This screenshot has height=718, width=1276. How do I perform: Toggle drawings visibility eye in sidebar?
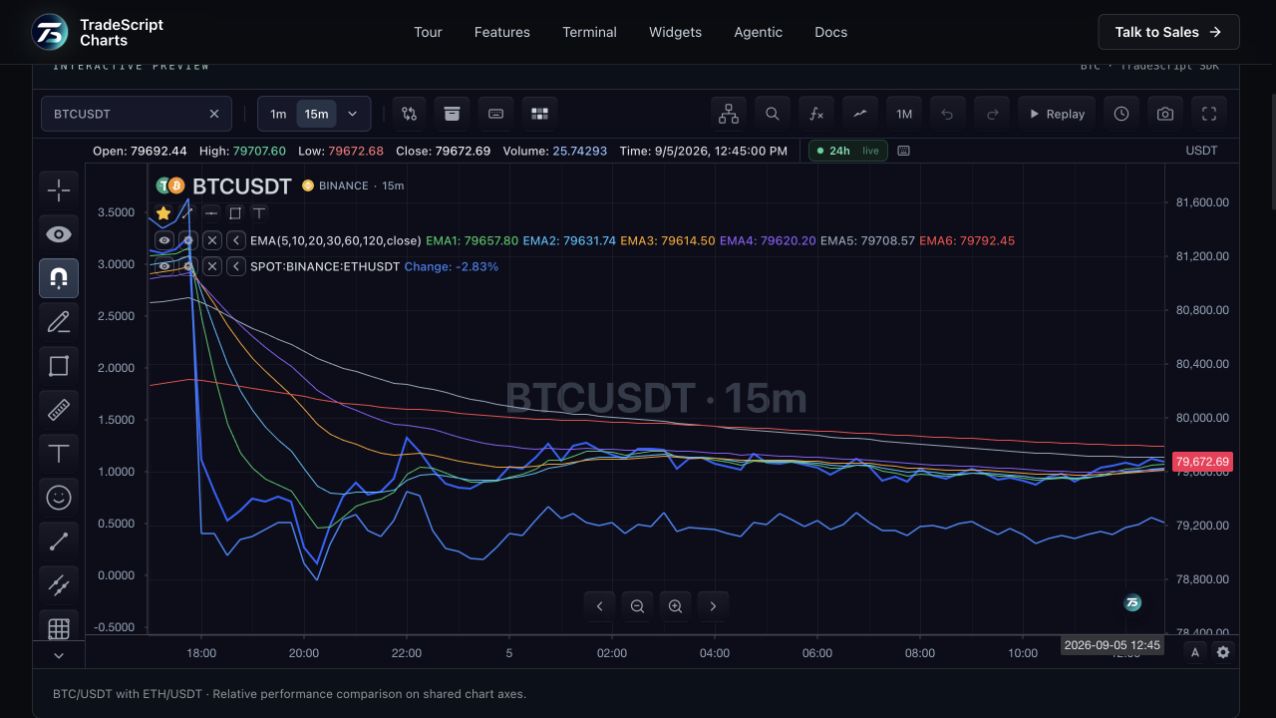(59, 234)
